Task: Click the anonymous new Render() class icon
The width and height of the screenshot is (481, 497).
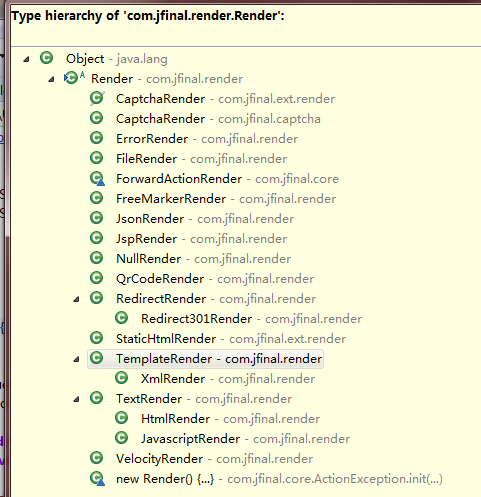Action: [x=97, y=479]
